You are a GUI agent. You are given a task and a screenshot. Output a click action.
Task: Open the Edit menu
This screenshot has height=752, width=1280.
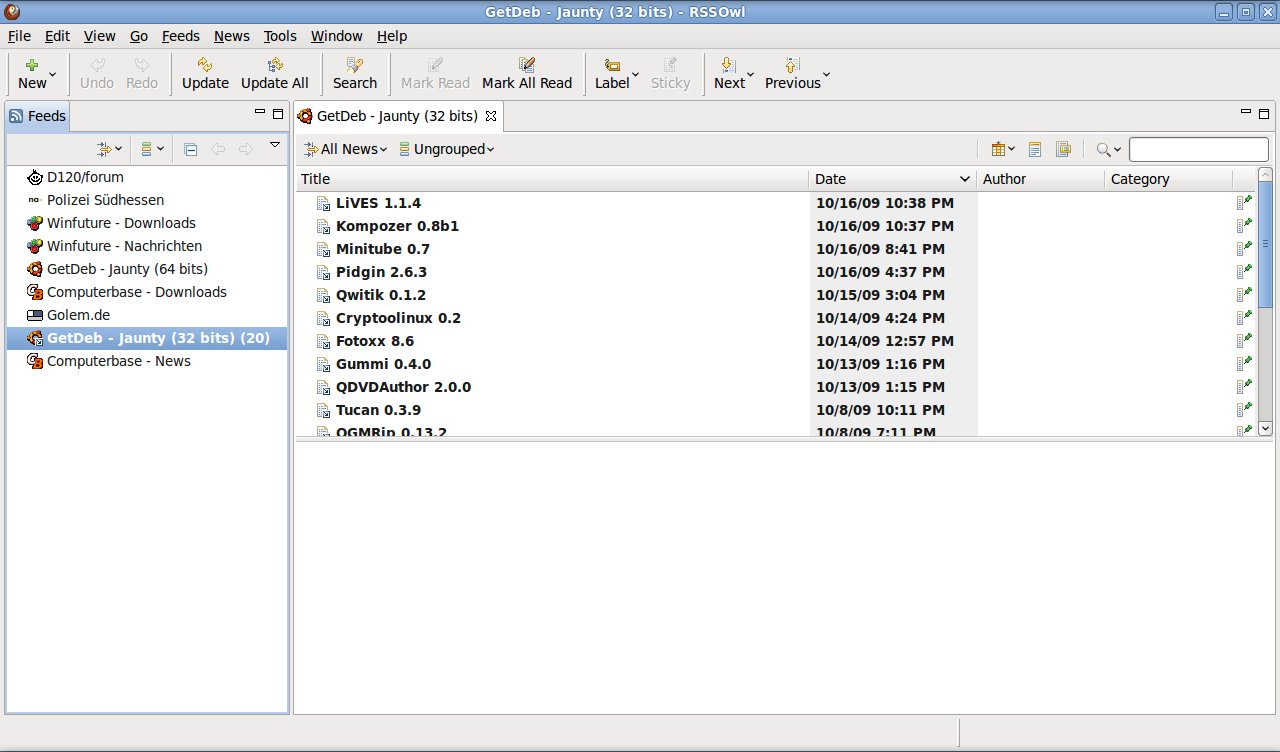coord(57,36)
